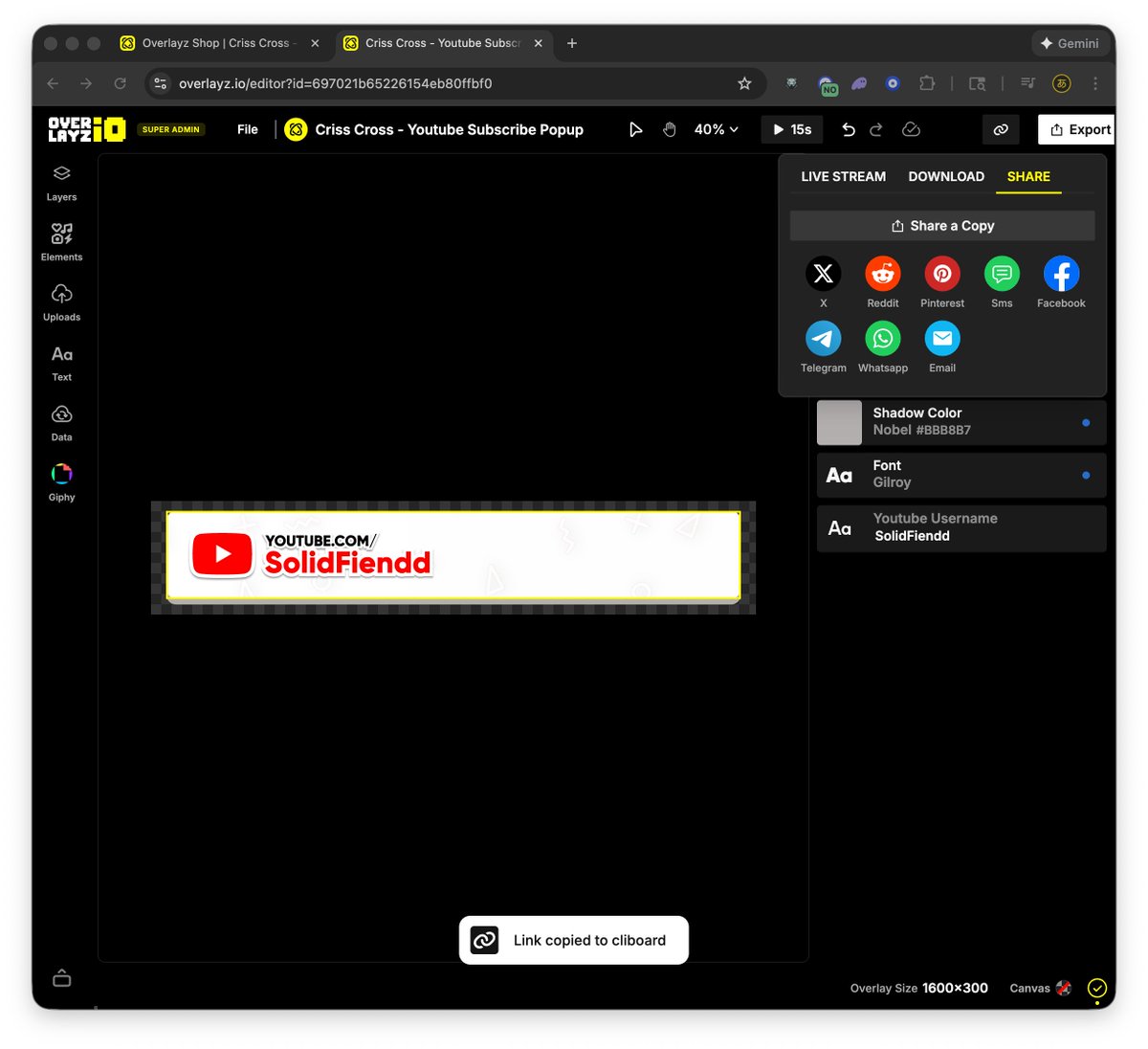Open the Gemini button in Chrome
The width and height of the screenshot is (1148, 1049).
(1070, 43)
